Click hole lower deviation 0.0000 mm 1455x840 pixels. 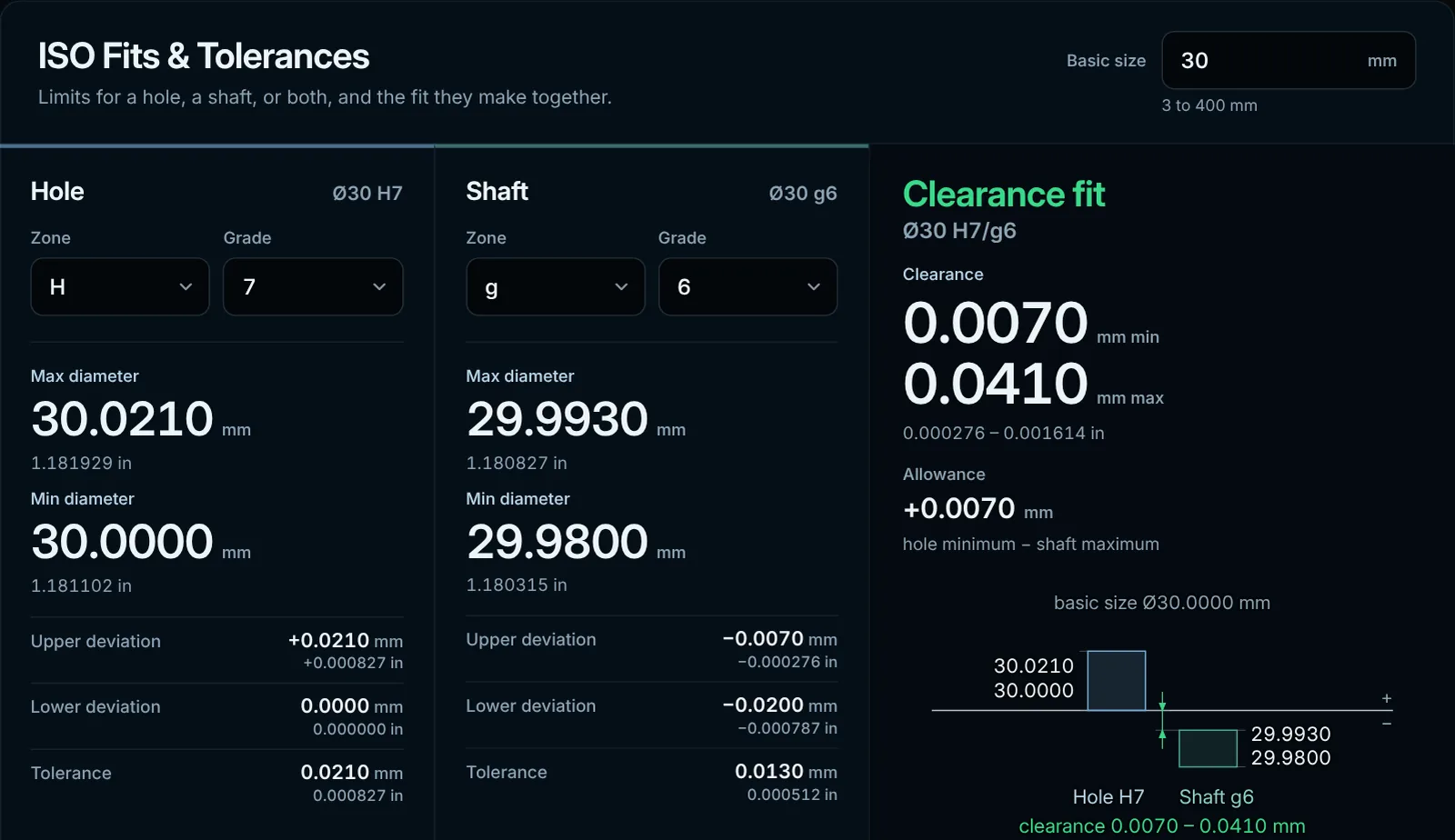pyautogui.click(x=352, y=706)
